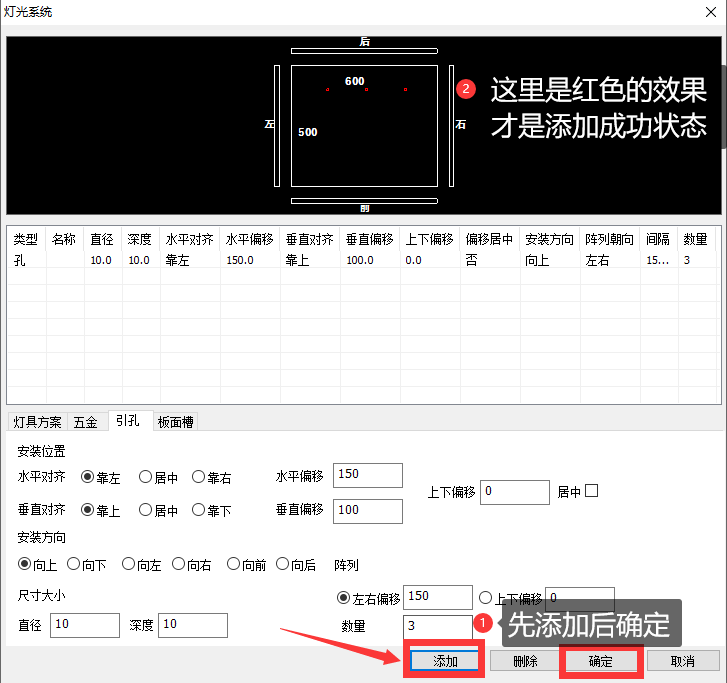Click the 安装方向 column header
Screen dimensions: 727x683
549,239
